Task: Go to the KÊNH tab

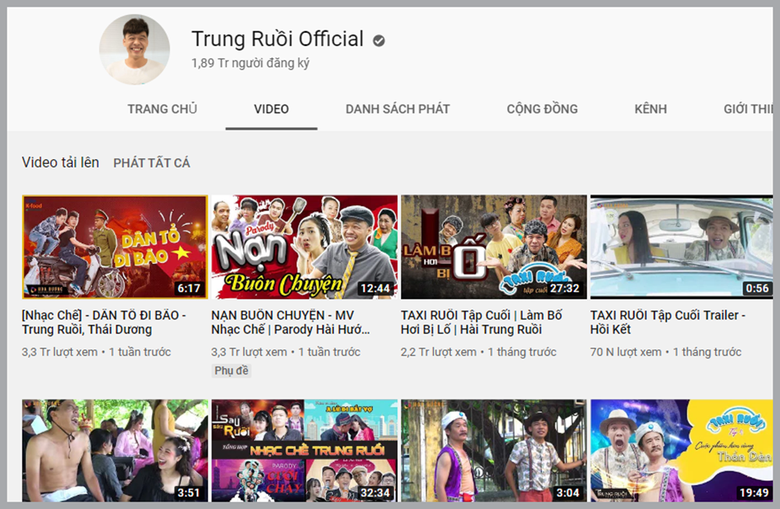Action: (650, 109)
